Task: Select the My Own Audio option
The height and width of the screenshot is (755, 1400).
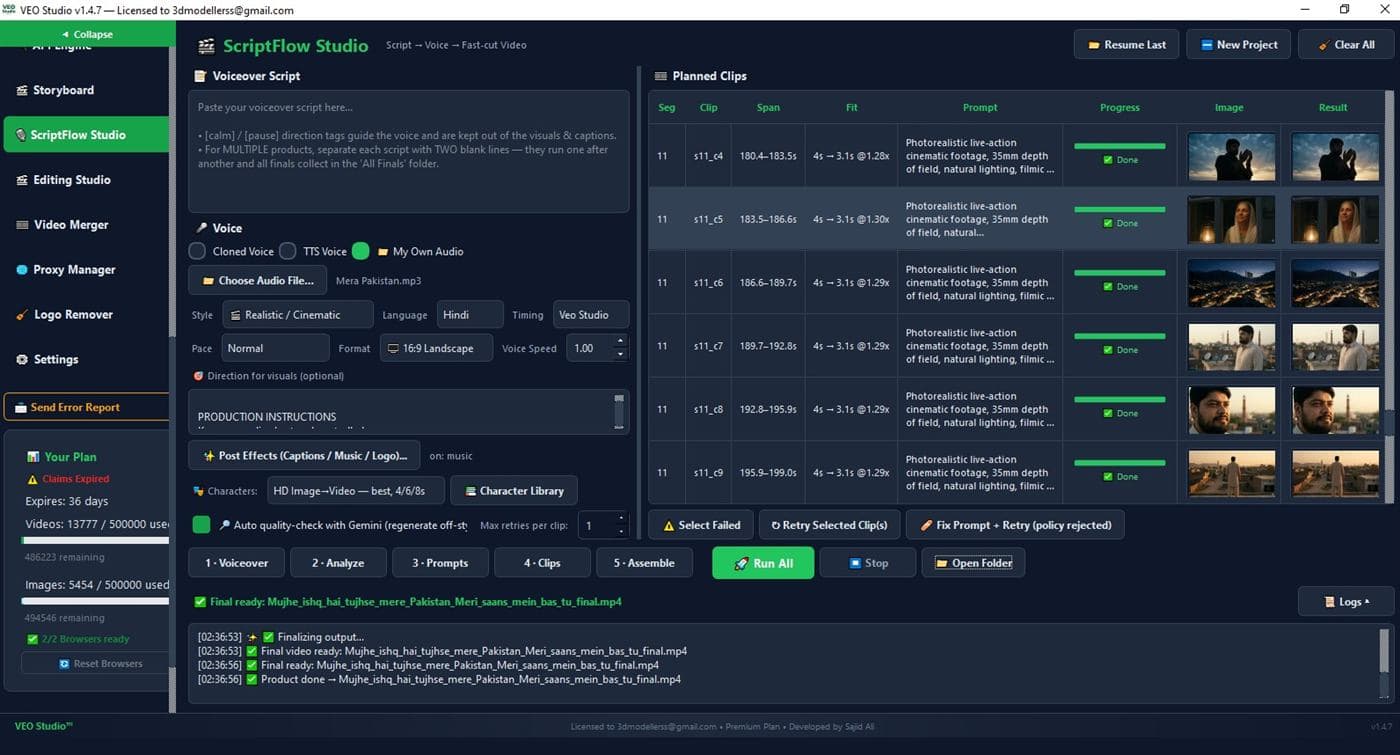Action: pos(361,251)
